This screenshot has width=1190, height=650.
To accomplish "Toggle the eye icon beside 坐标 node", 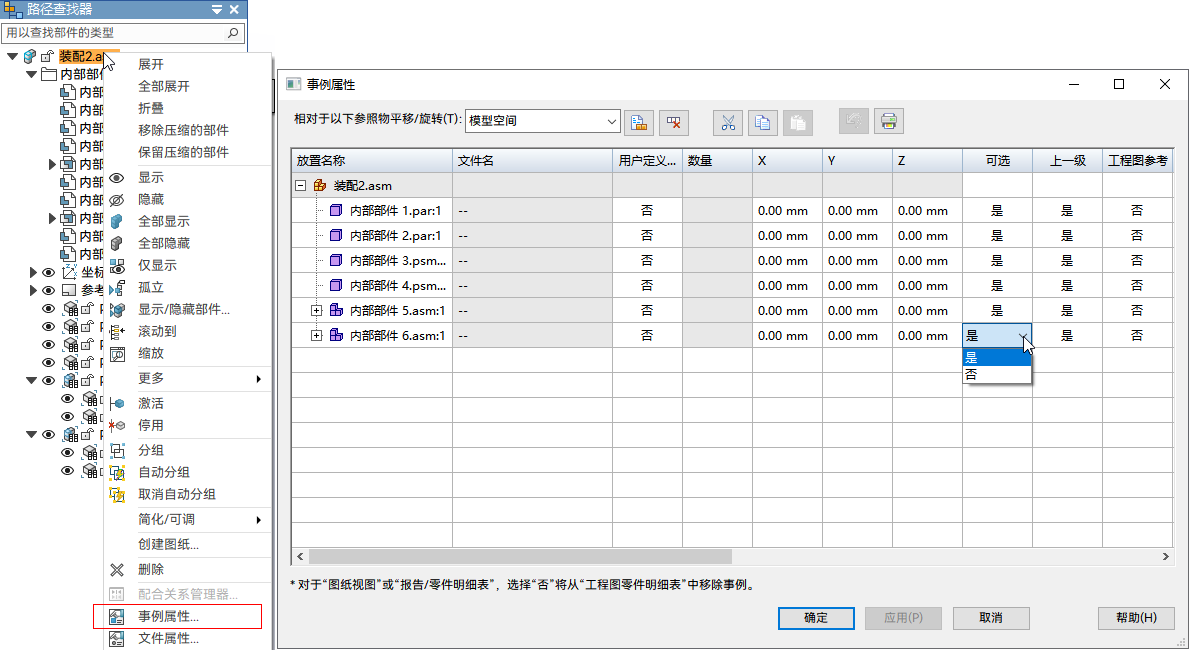I will [x=49, y=272].
